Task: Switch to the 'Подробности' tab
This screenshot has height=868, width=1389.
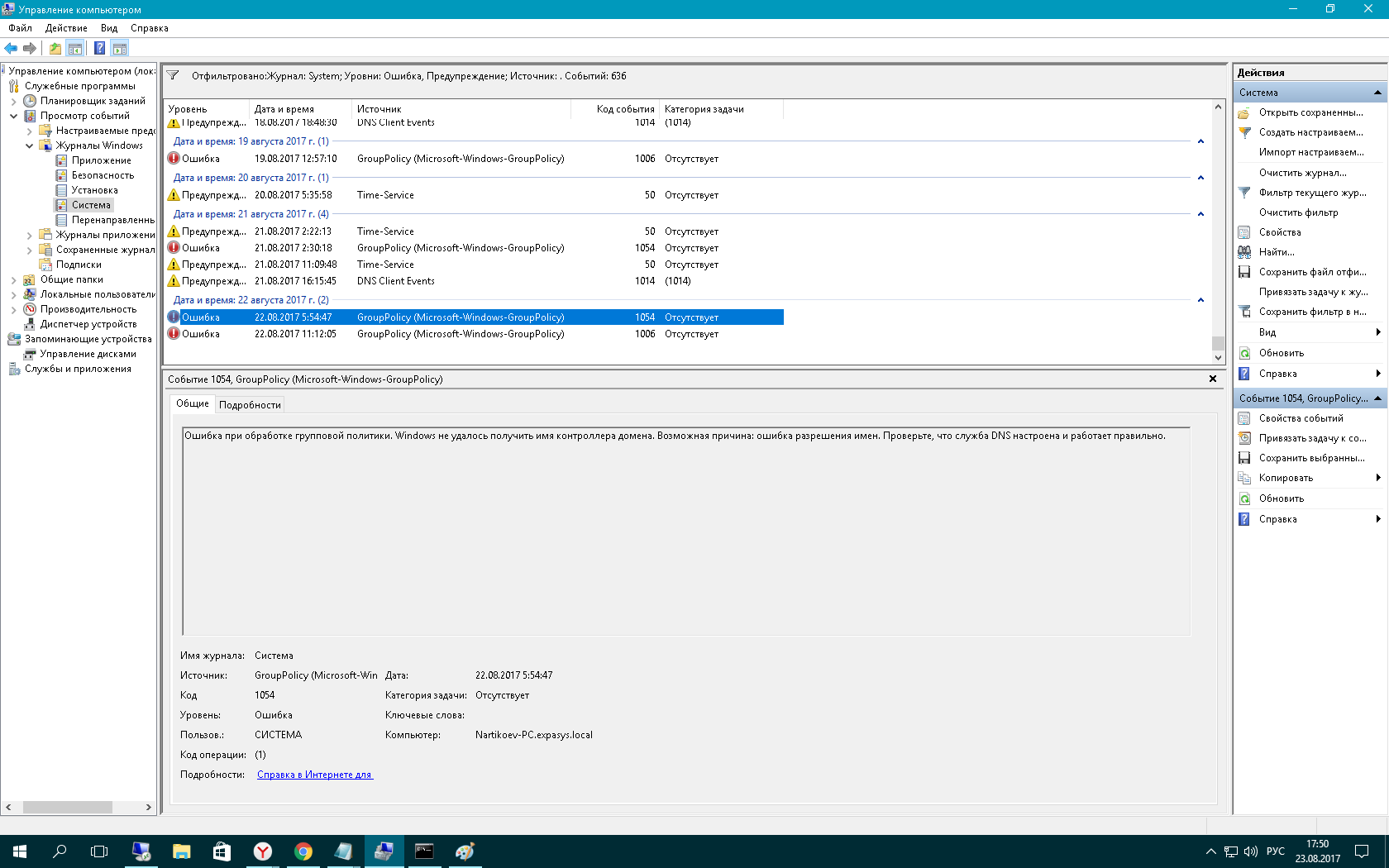Action: (250, 405)
